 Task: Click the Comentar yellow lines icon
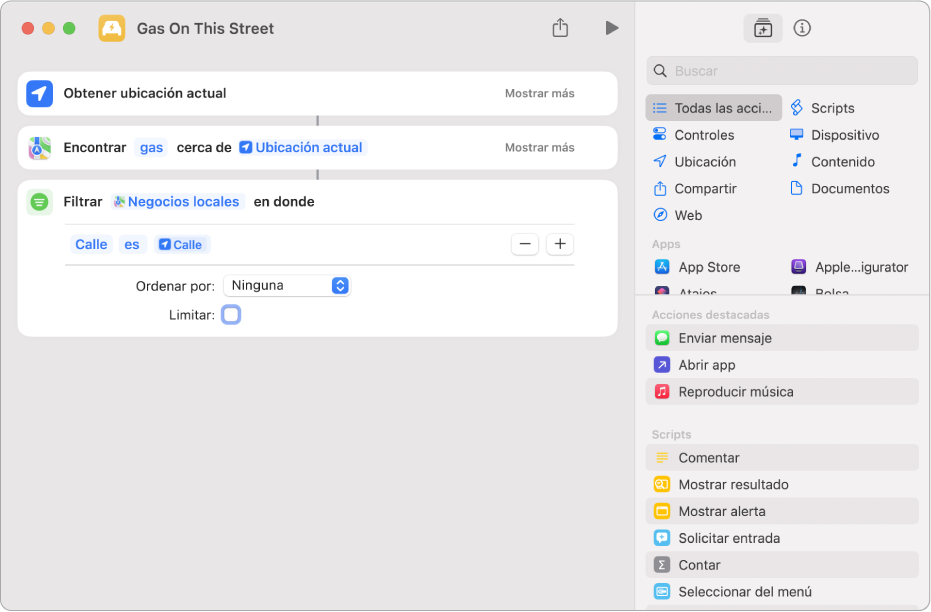click(661, 458)
